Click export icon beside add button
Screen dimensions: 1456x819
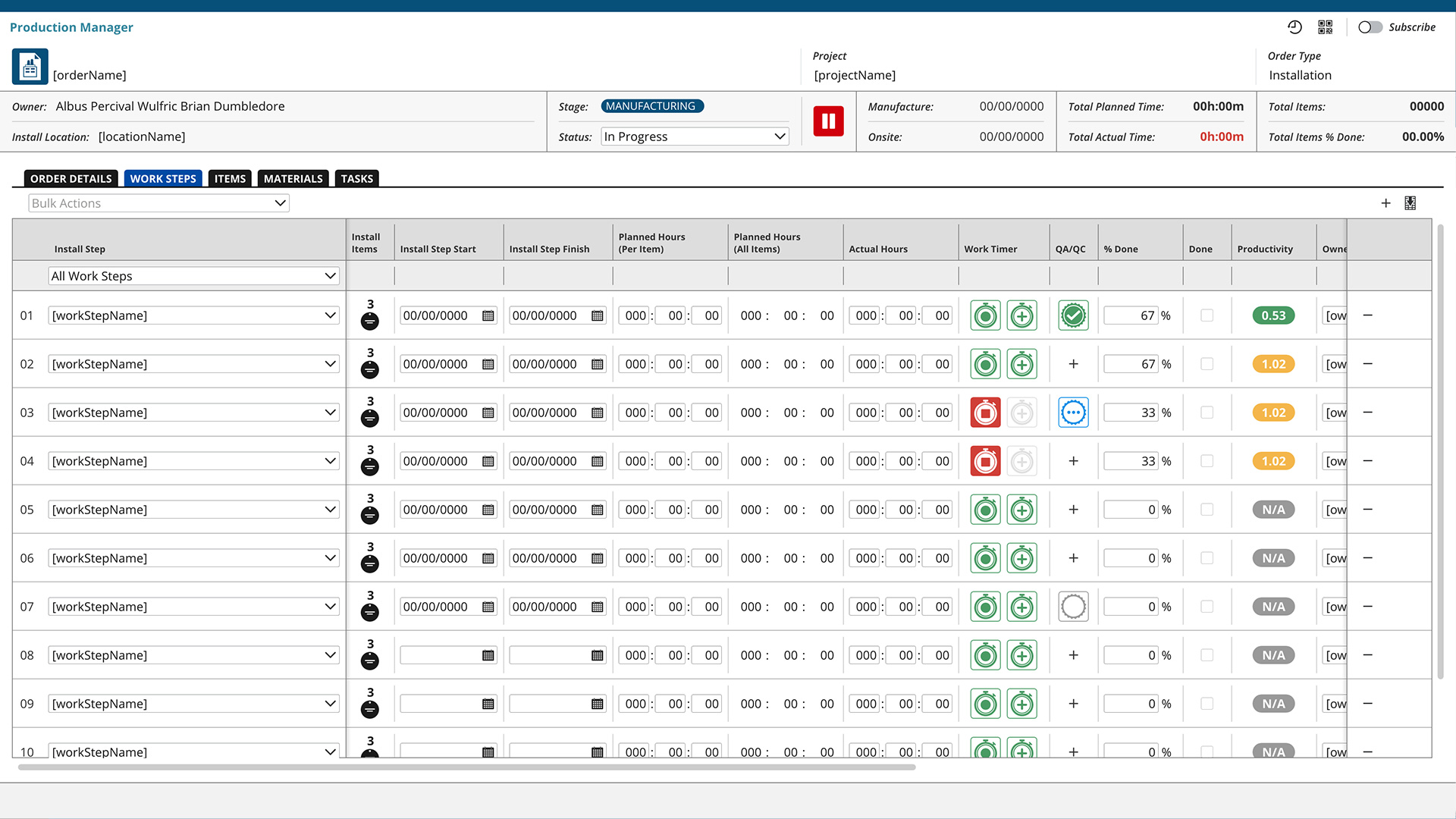click(x=1410, y=203)
